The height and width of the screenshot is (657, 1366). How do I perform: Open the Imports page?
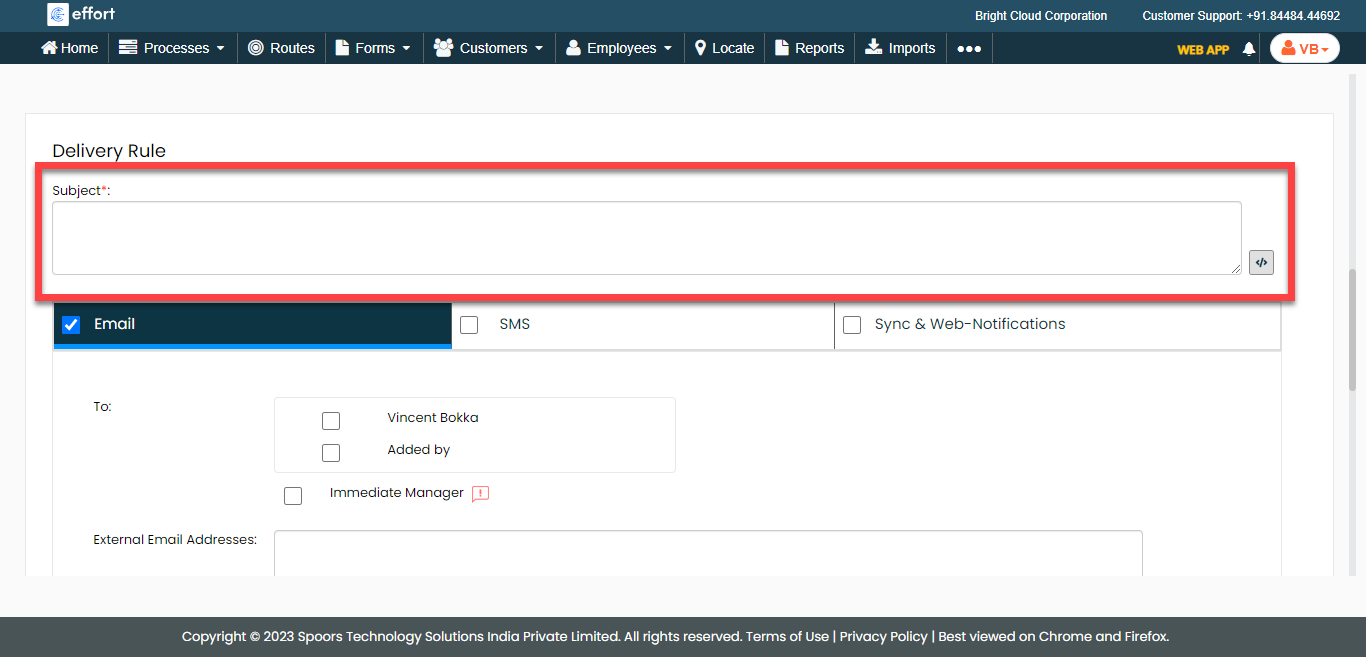900,48
